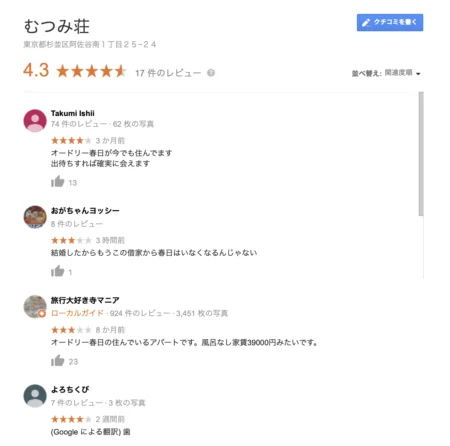This screenshot has width=450, height=446.
Task: Click the ローカルガイド label
Action: [77, 313]
